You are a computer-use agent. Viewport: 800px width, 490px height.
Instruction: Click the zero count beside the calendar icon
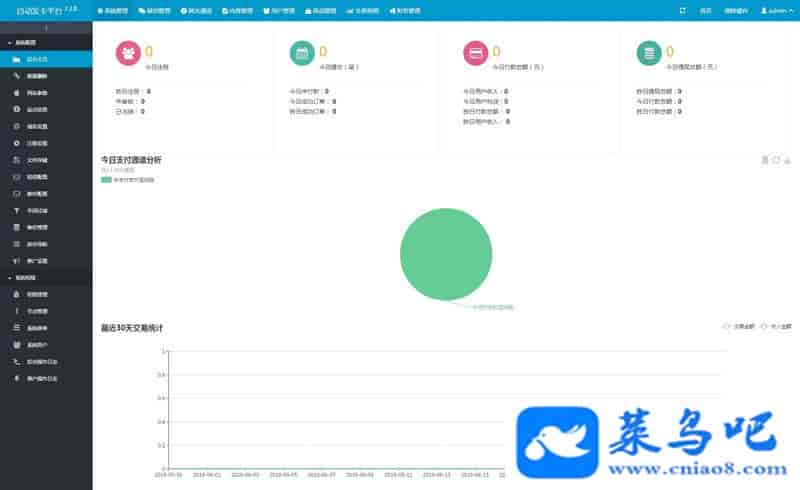coord(323,51)
